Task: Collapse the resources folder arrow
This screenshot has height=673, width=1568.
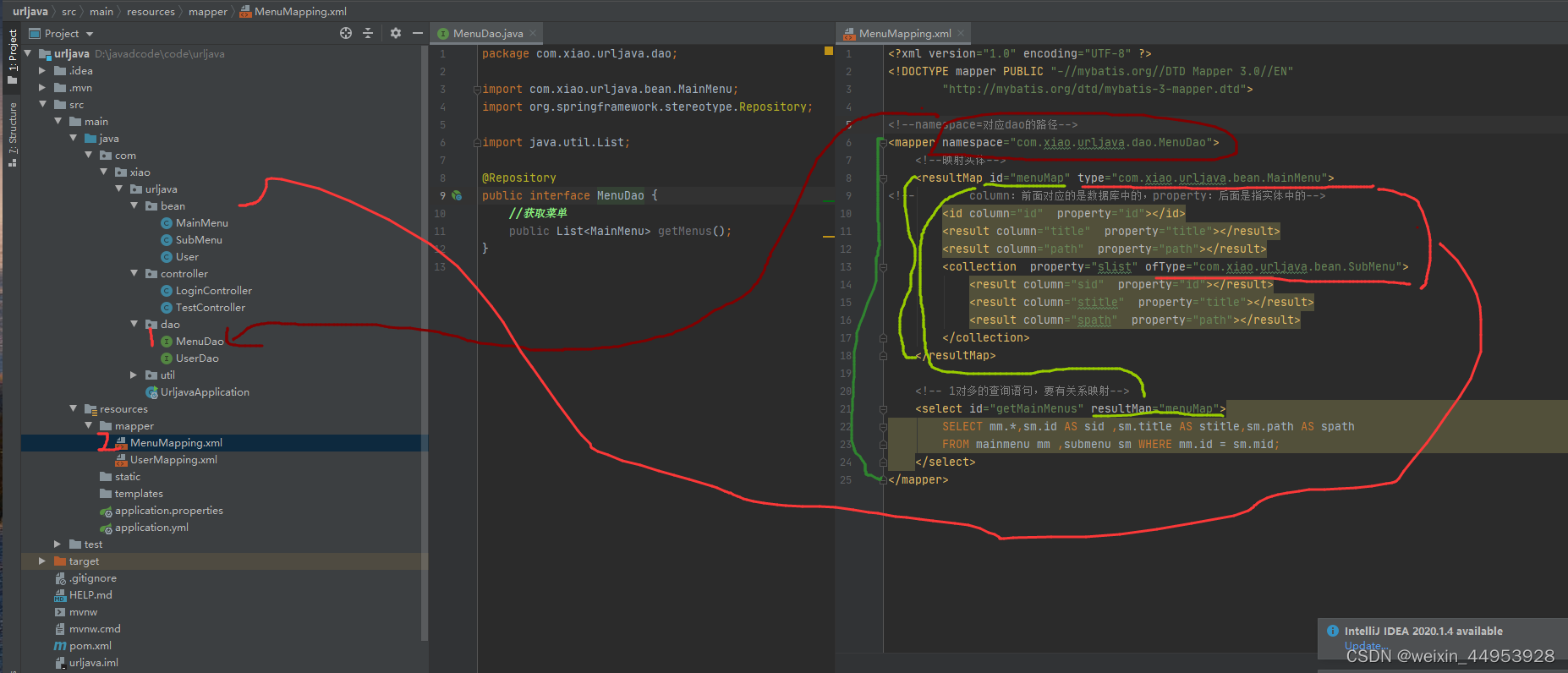Action: (x=73, y=408)
